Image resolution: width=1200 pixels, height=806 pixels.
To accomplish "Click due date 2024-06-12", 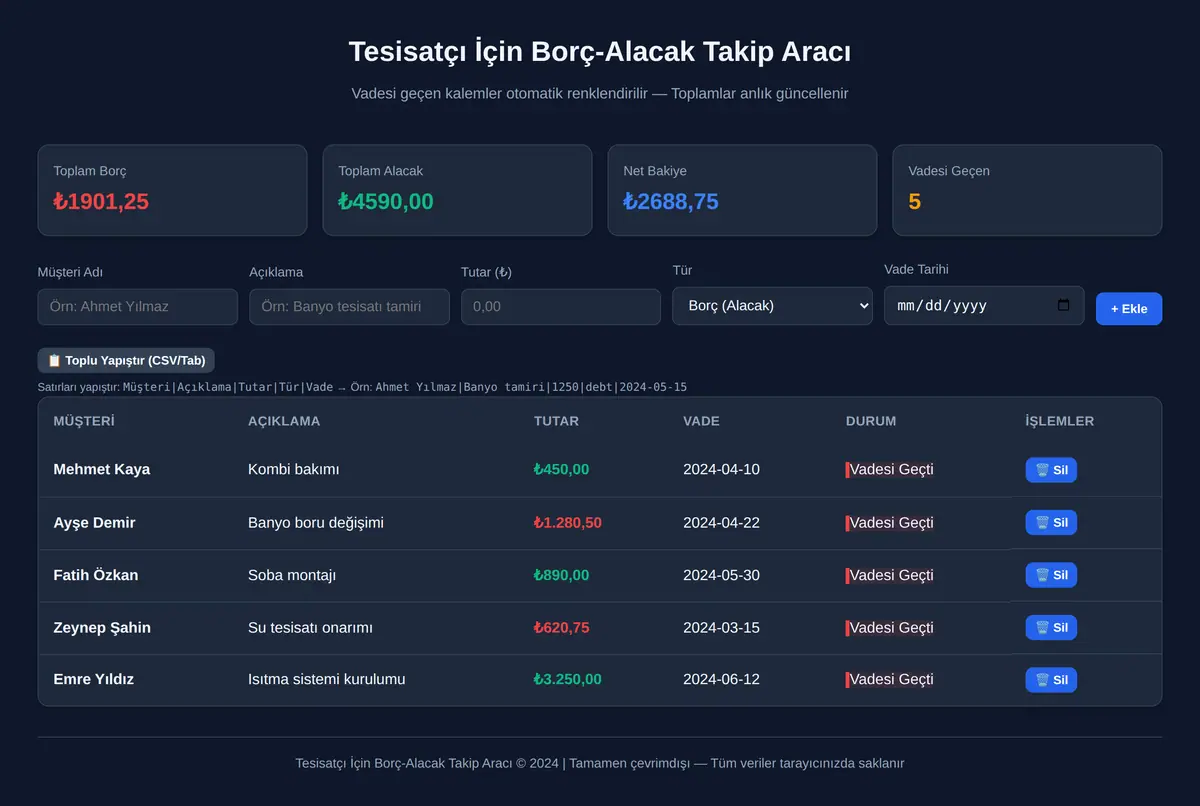I will tap(721, 680).
